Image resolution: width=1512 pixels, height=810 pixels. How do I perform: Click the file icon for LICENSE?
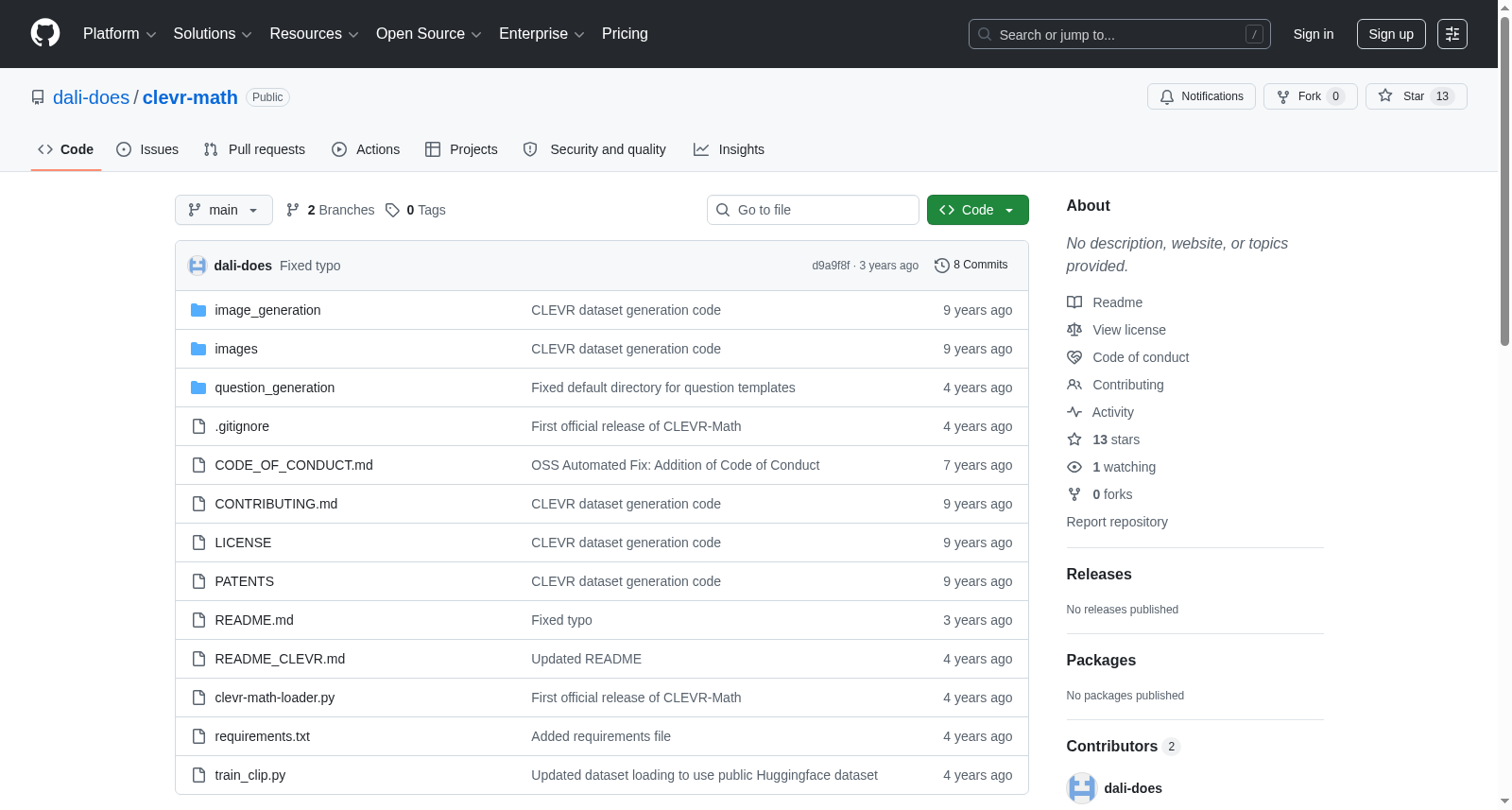point(198,543)
